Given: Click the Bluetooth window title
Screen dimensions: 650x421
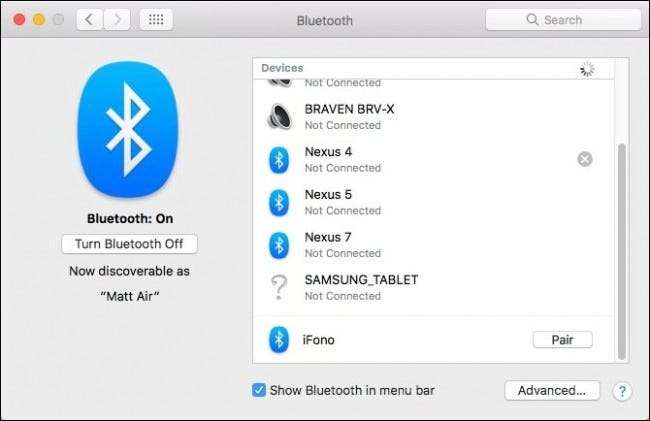Looking at the screenshot, I should (x=325, y=20).
